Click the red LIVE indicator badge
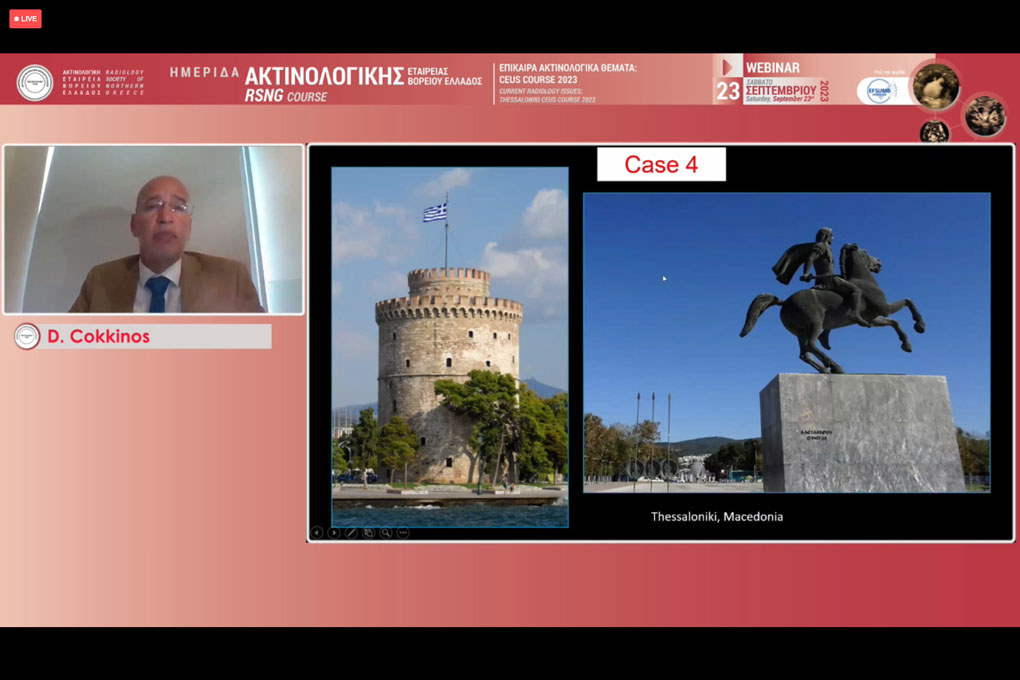The image size is (1020, 680). point(25,18)
